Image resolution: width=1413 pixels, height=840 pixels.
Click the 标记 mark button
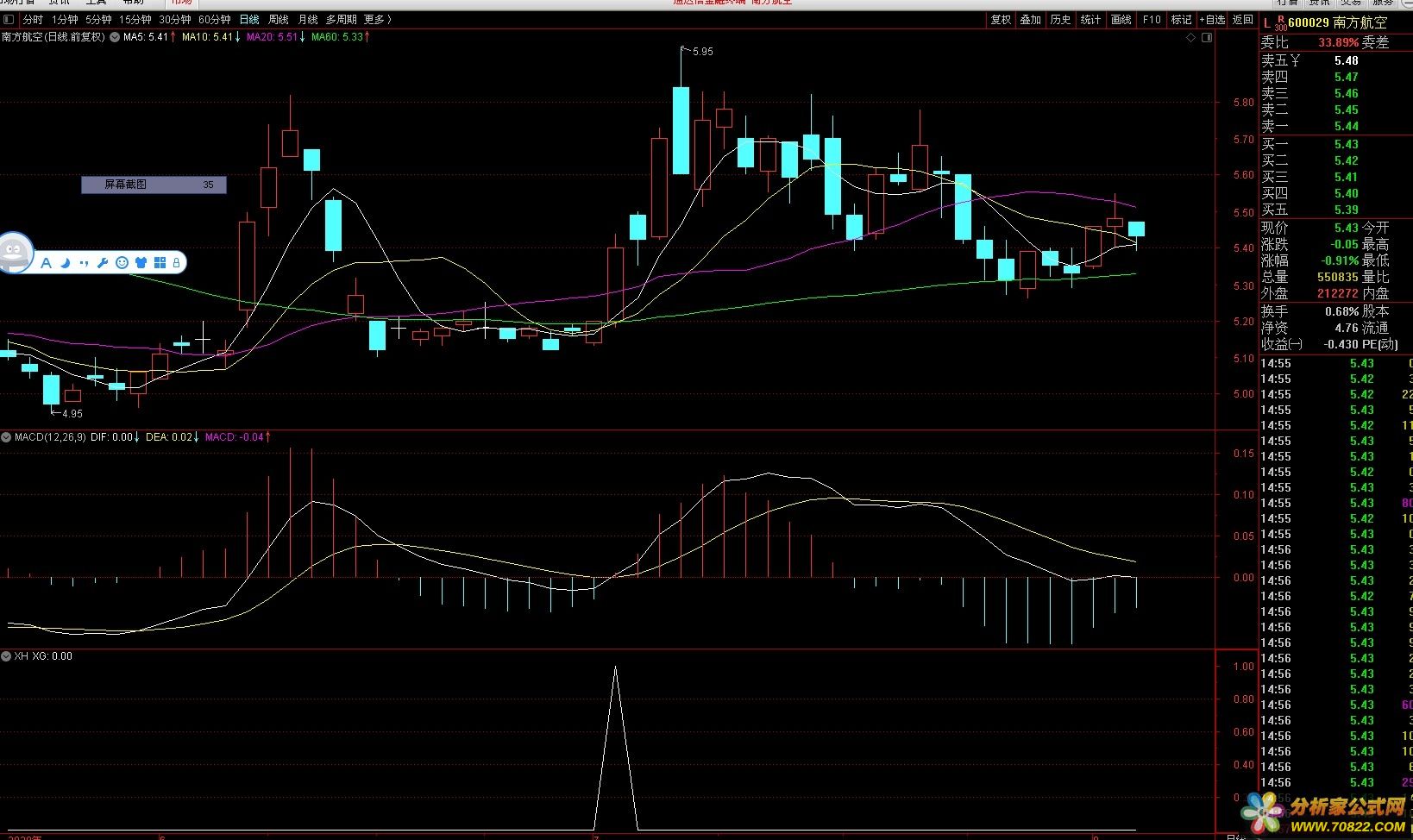pyautogui.click(x=1181, y=19)
